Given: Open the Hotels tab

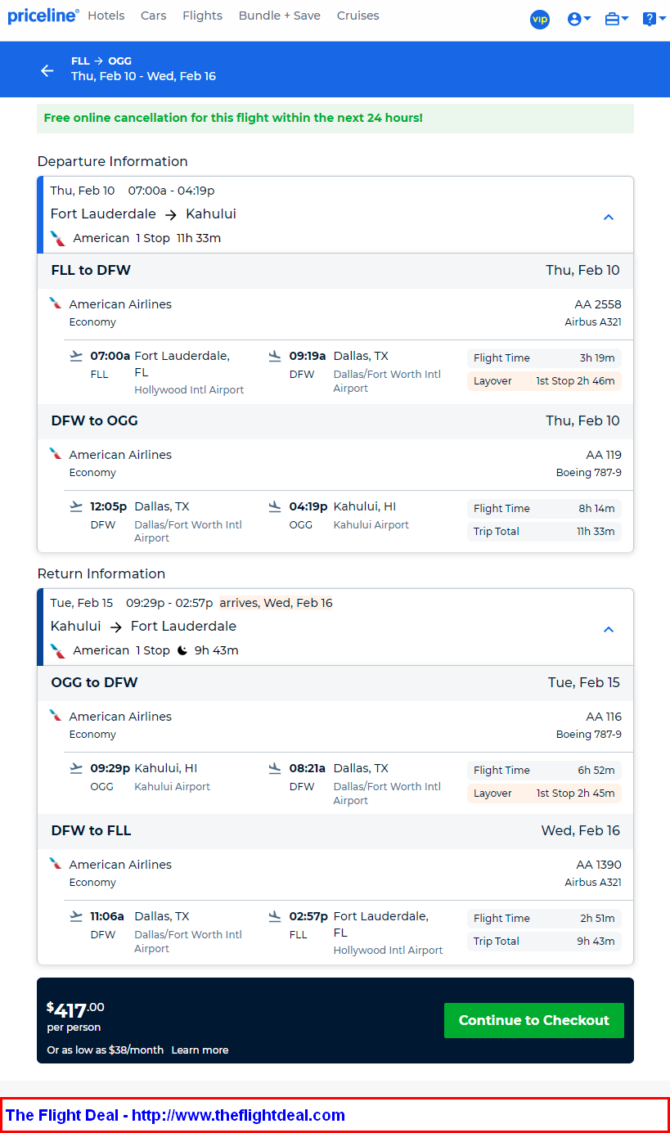Looking at the screenshot, I should [x=106, y=16].
